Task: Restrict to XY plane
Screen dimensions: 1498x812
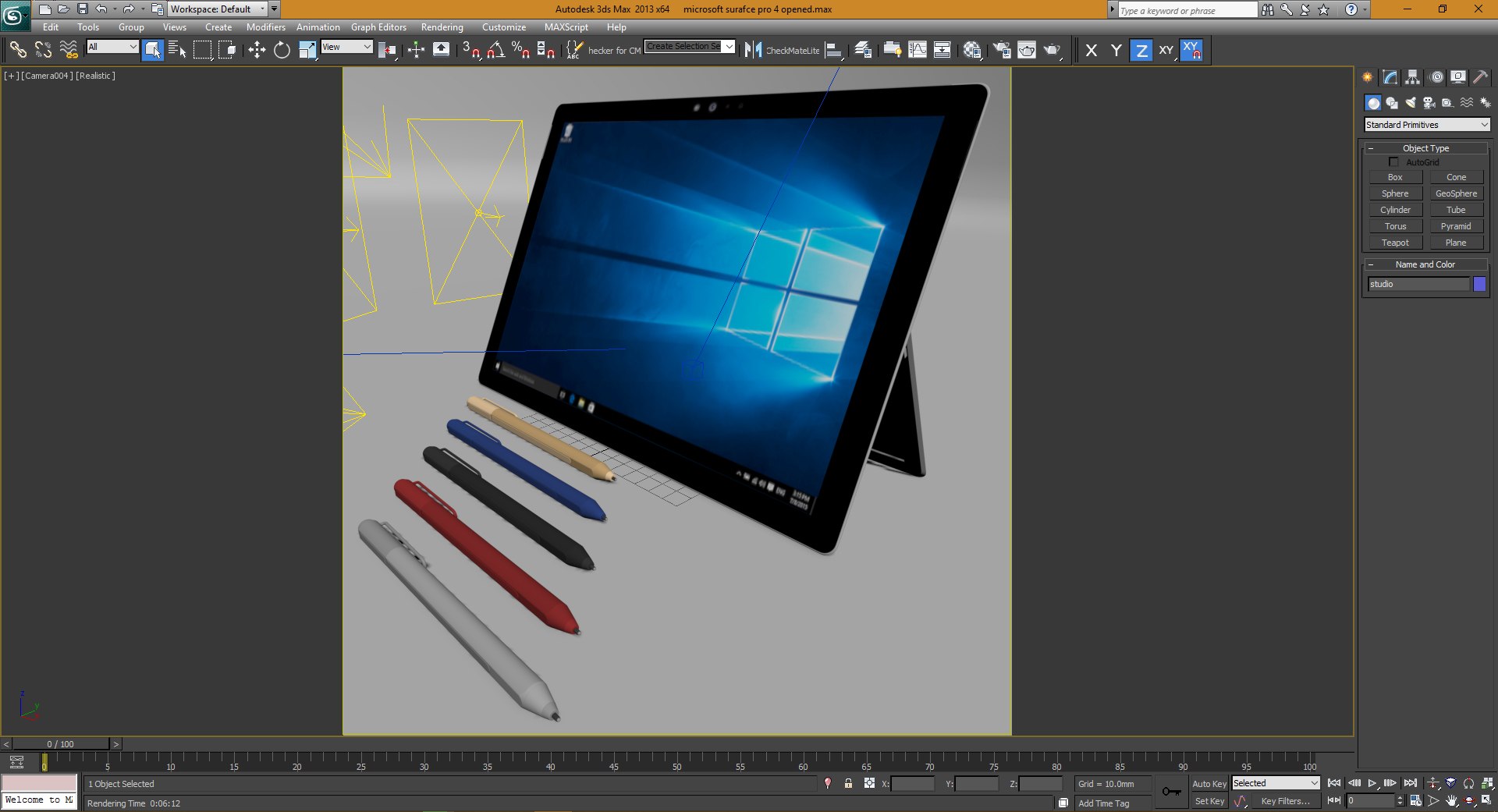Action: pyautogui.click(x=1166, y=50)
